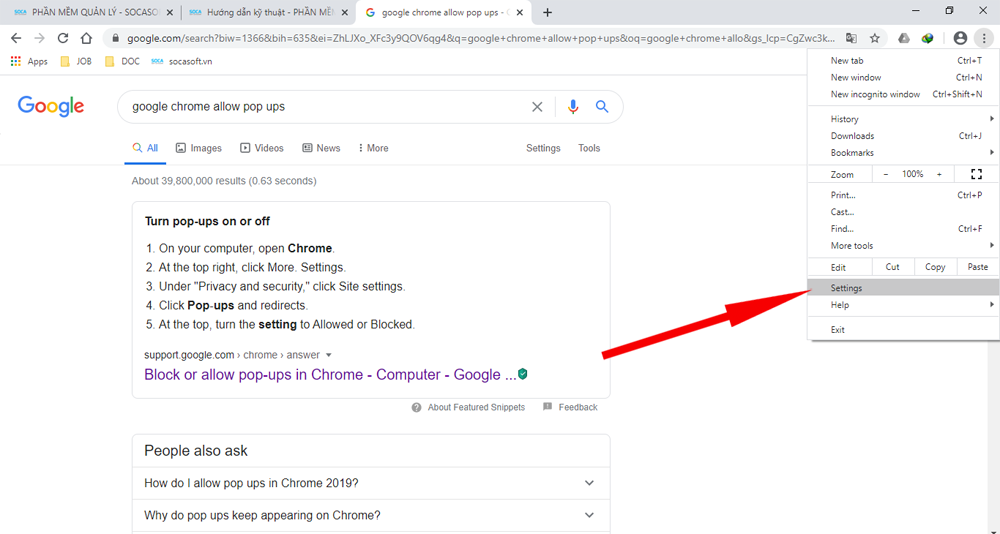Screen dimensions: 1000x534
Task: Close the 'Hướng dẫn kỹ thuật' tab
Action: [345, 12]
